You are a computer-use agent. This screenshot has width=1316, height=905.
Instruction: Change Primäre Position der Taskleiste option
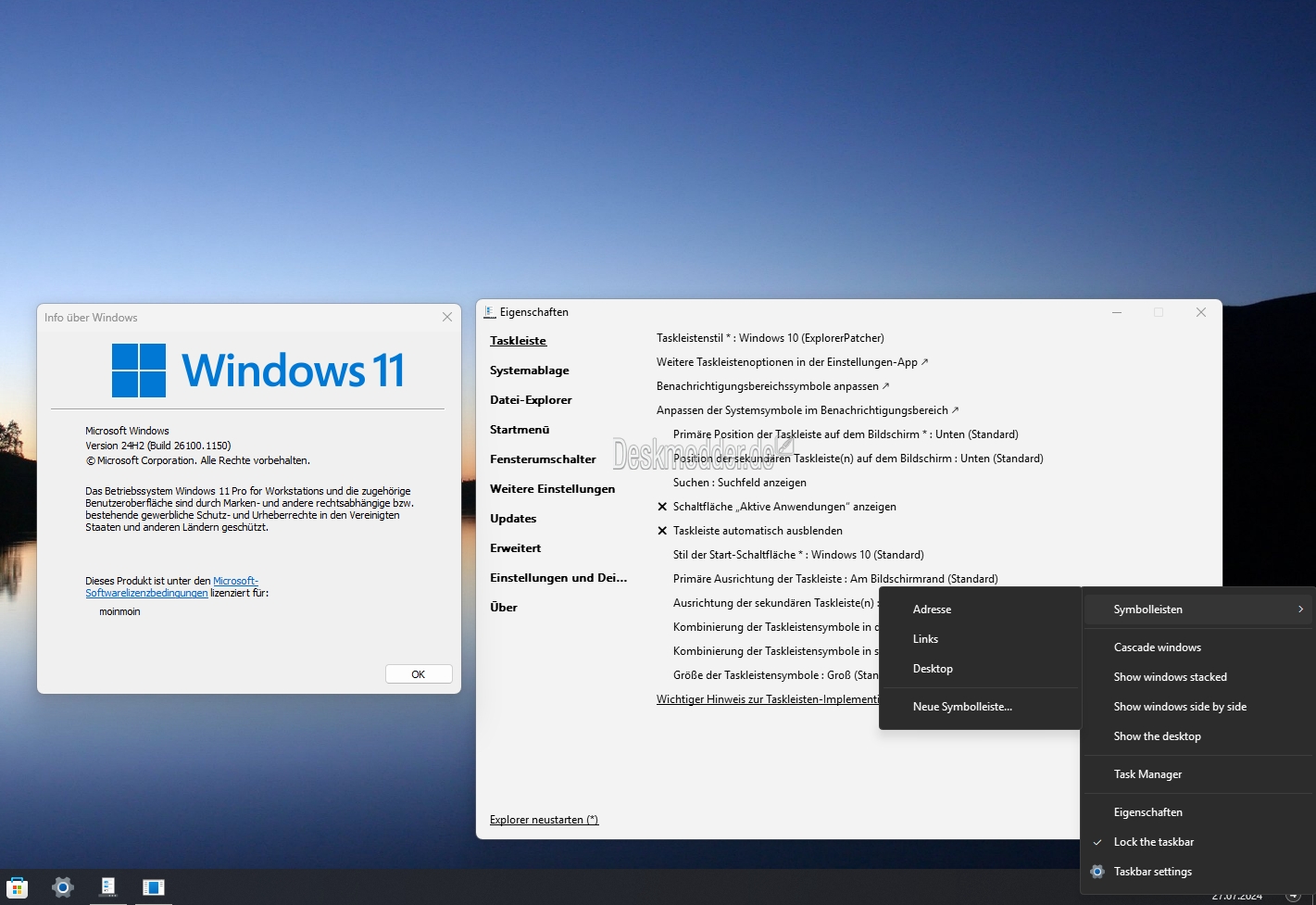[x=846, y=434]
